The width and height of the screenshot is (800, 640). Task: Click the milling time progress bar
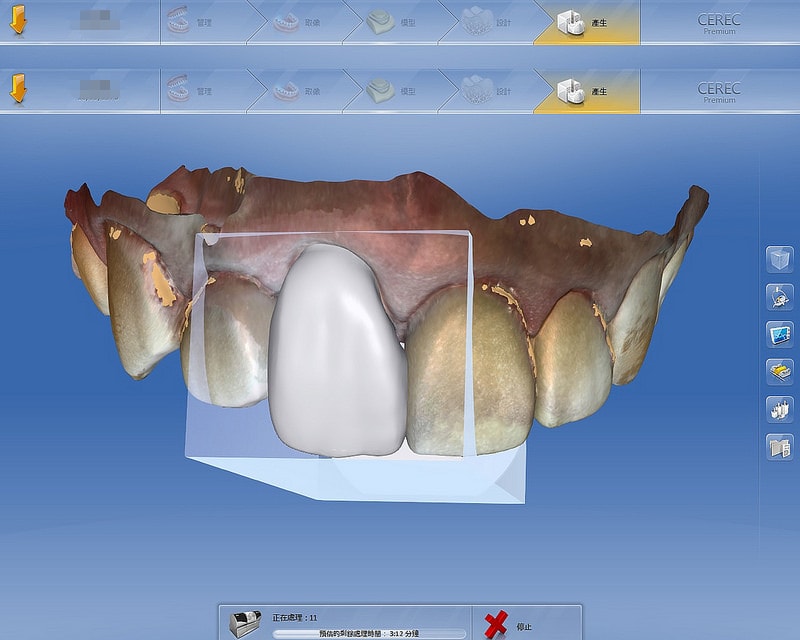pos(370,633)
